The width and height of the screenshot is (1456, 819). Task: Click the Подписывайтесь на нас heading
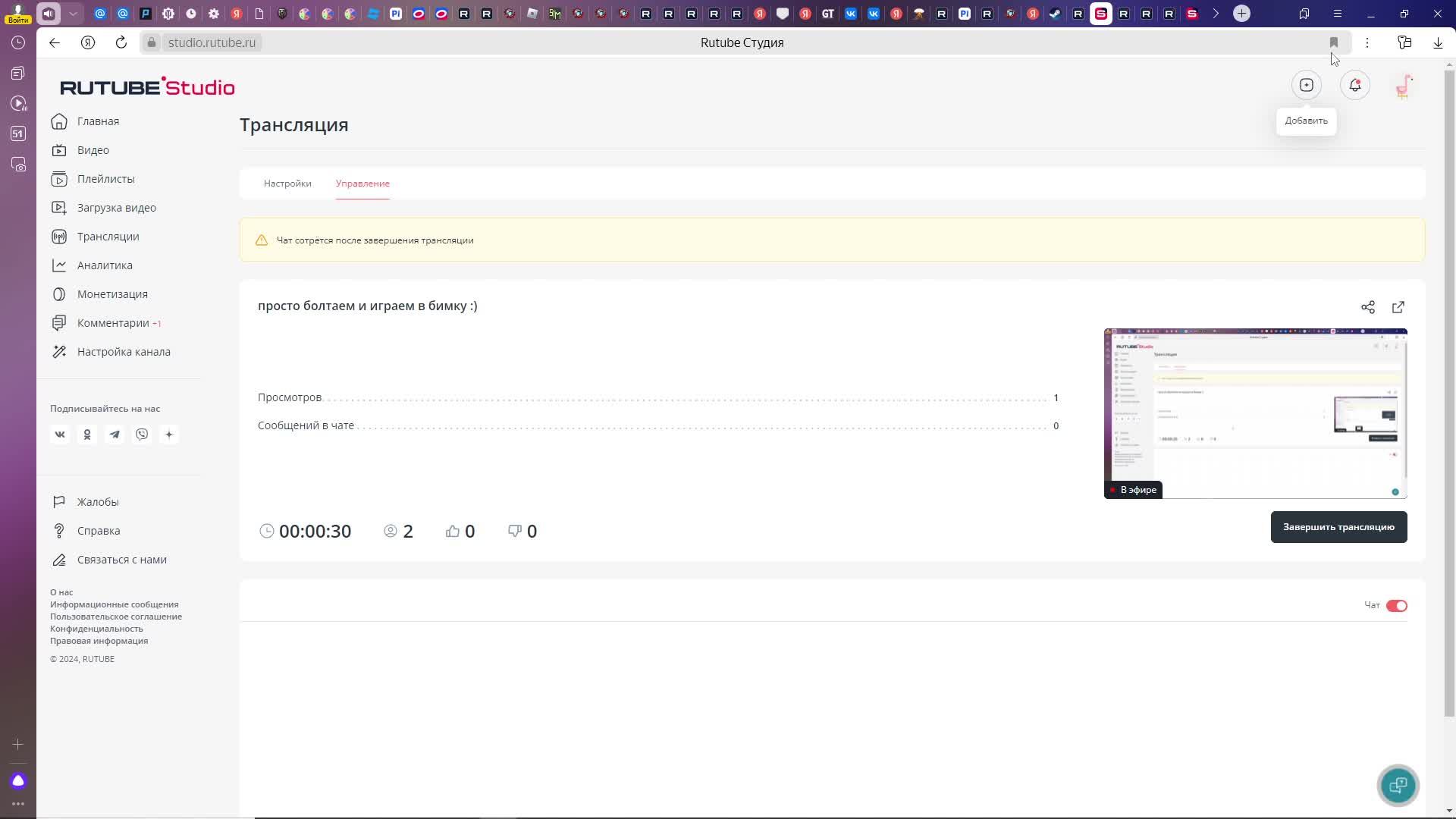(x=105, y=409)
